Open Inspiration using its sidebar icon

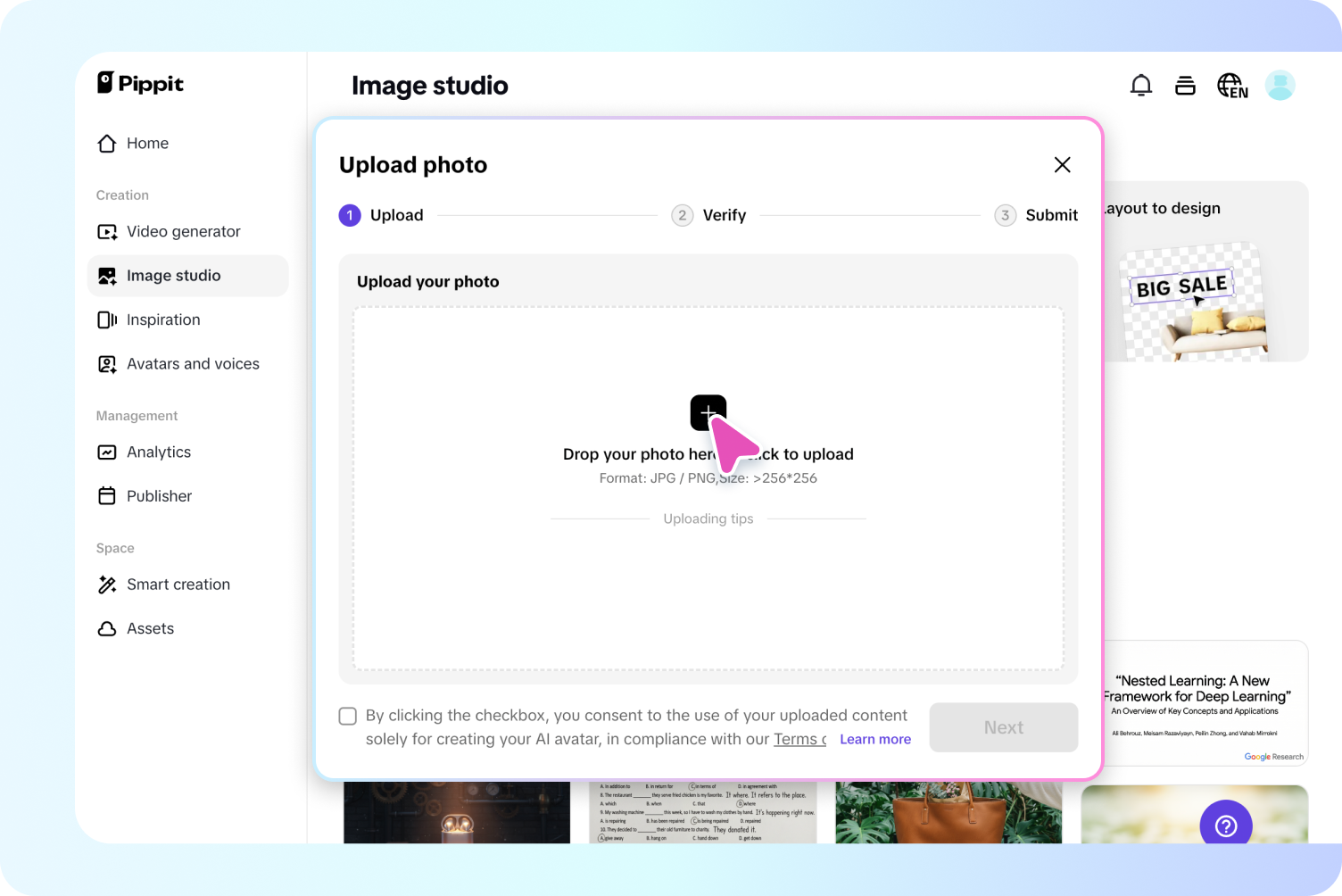pyautogui.click(x=107, y=319)
